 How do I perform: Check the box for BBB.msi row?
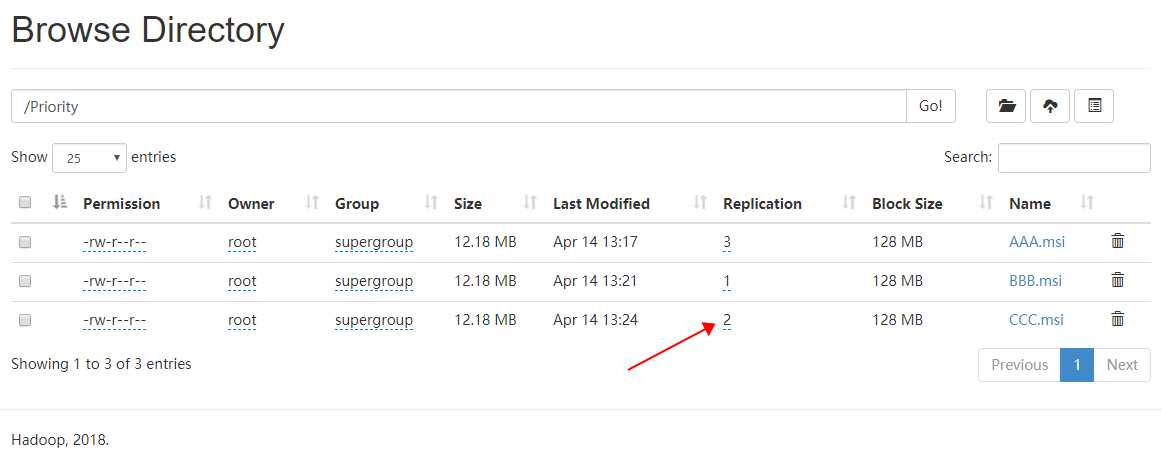tap(25, 281)
